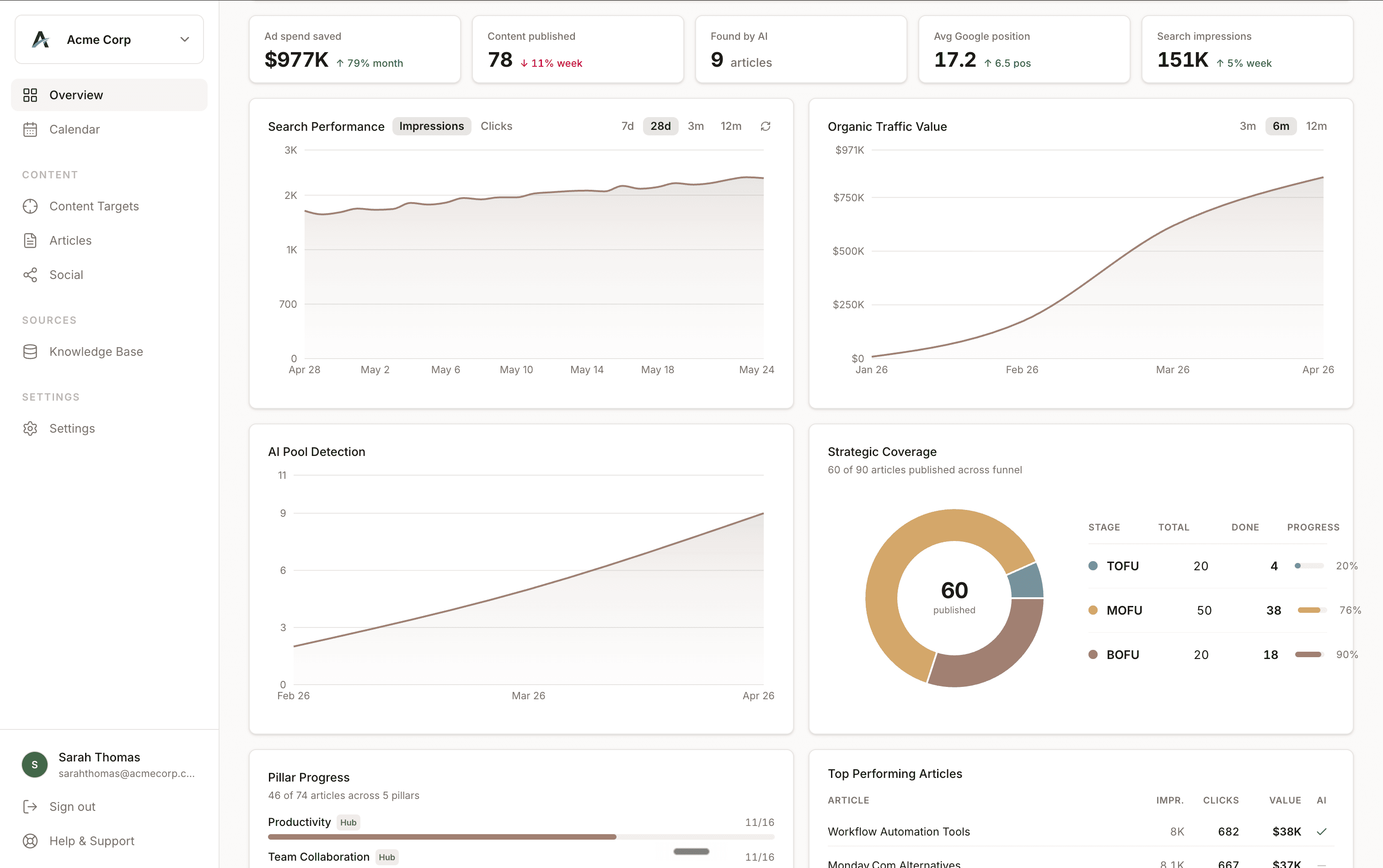Open Settings from sidebar
This screenshot has height=868, width=1383.
(x=109, y=428)
